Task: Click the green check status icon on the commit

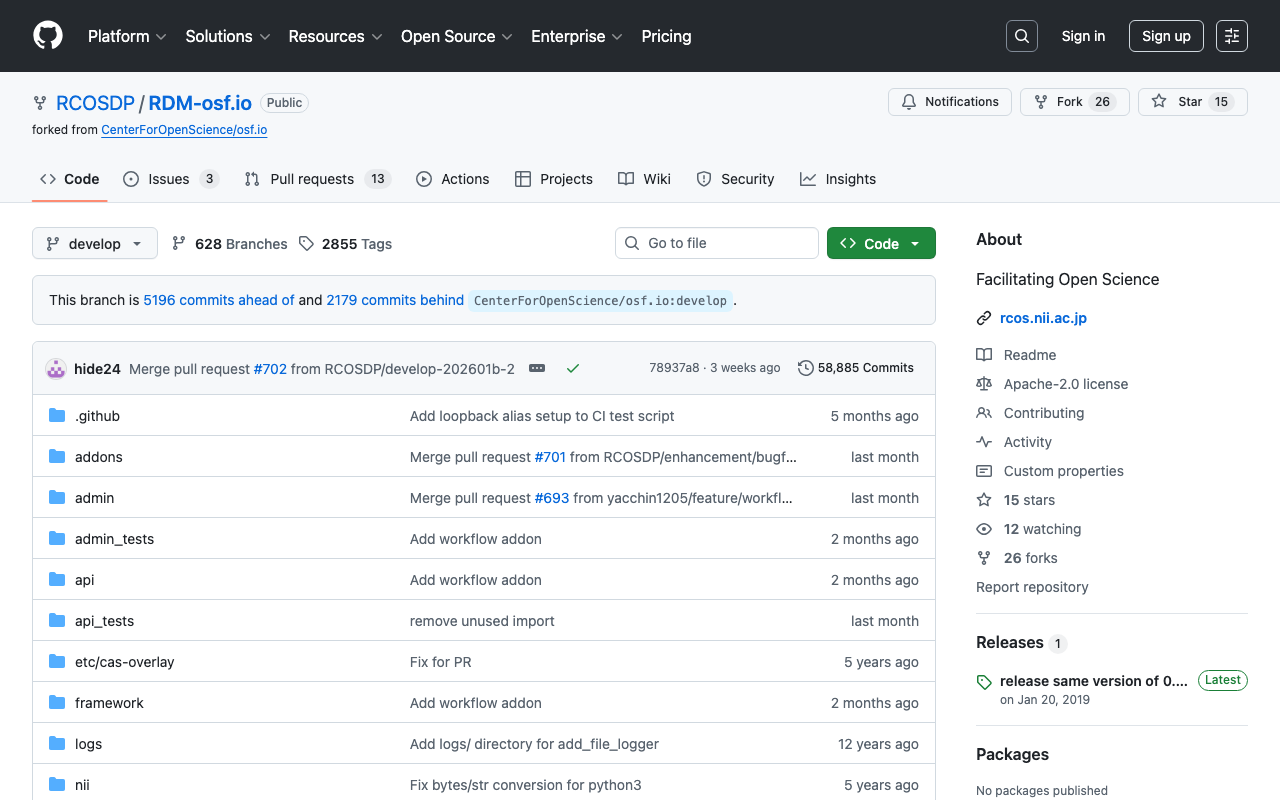Action: (573, 368)
